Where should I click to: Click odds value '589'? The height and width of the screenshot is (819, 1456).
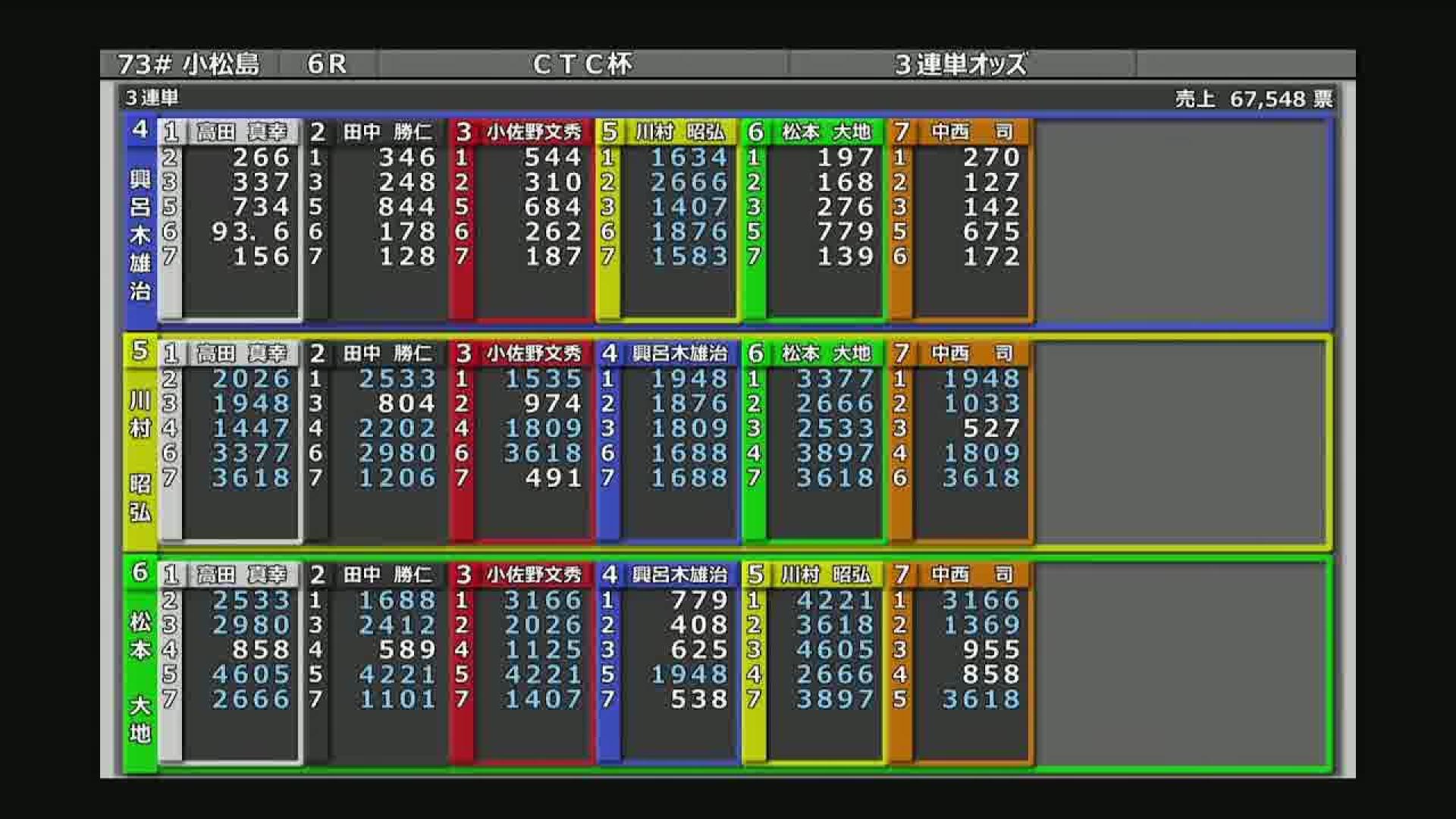[x=407, y=650]
